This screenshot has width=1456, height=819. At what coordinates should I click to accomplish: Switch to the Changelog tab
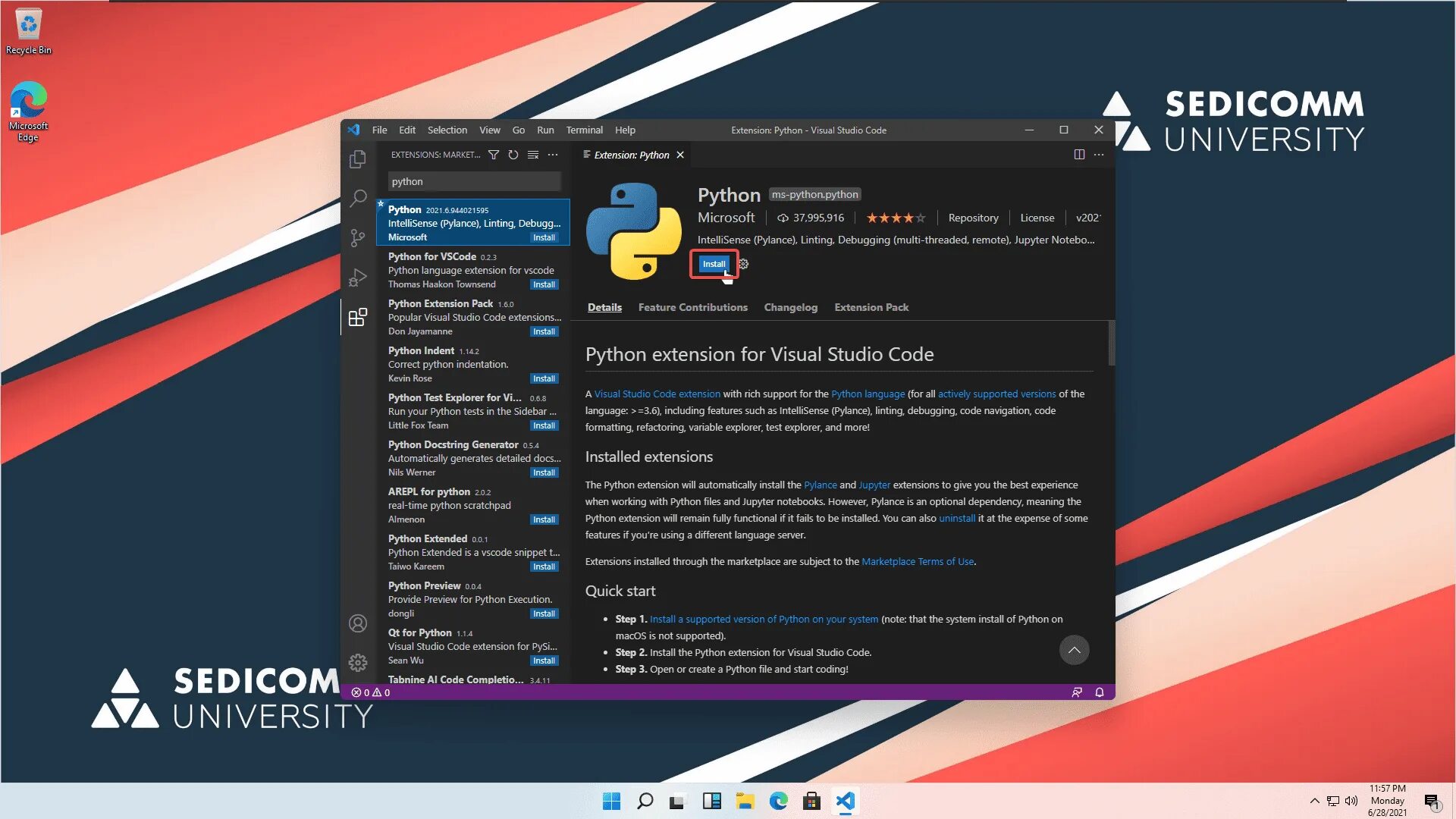click(x=791, y=307)
